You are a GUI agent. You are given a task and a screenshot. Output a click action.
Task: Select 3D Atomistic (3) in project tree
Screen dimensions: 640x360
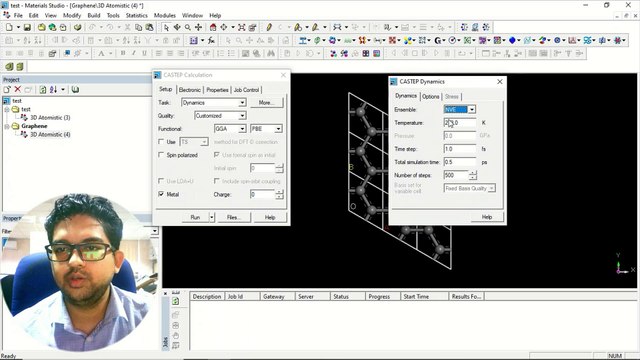pos(50,118)
